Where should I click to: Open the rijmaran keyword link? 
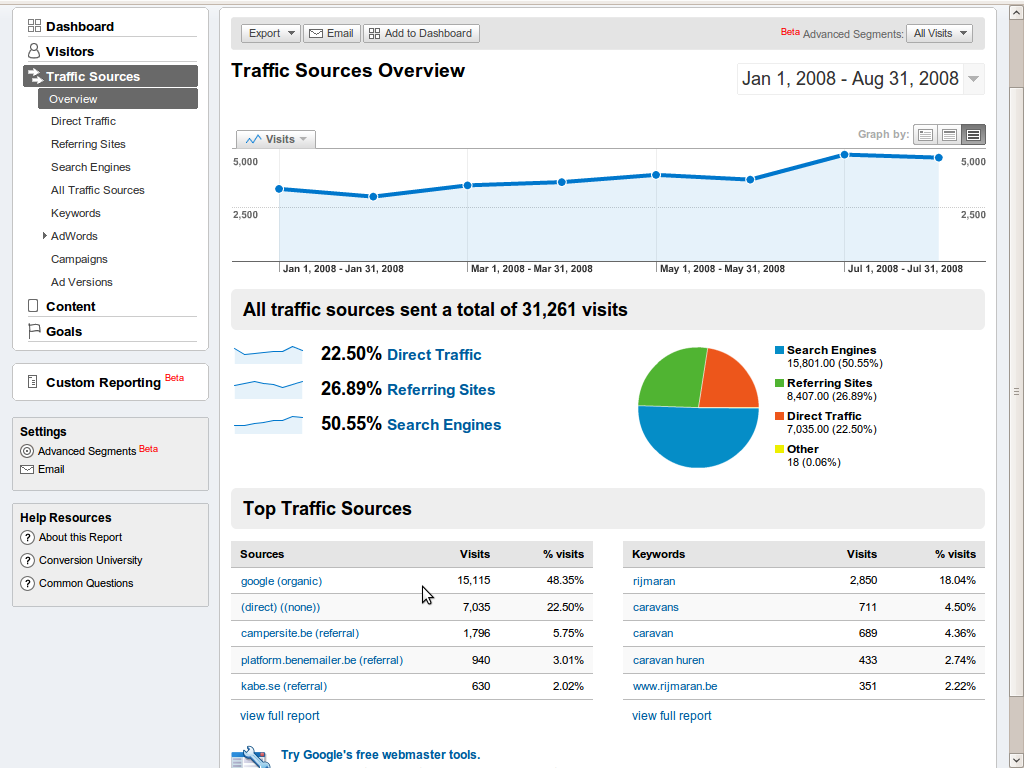[x=654, y=581]
